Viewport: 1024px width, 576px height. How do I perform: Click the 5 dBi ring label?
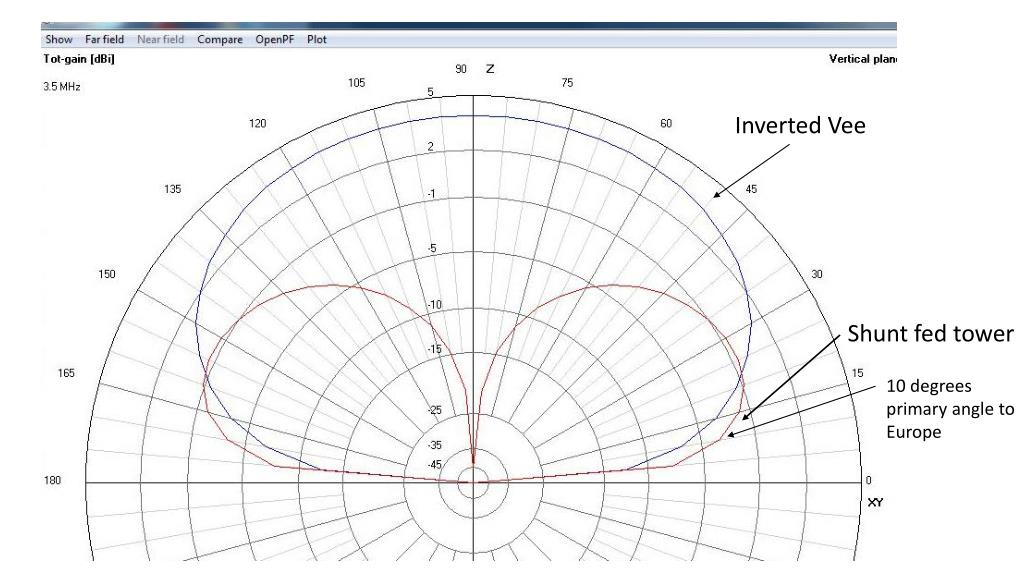[x=430, y=92]
